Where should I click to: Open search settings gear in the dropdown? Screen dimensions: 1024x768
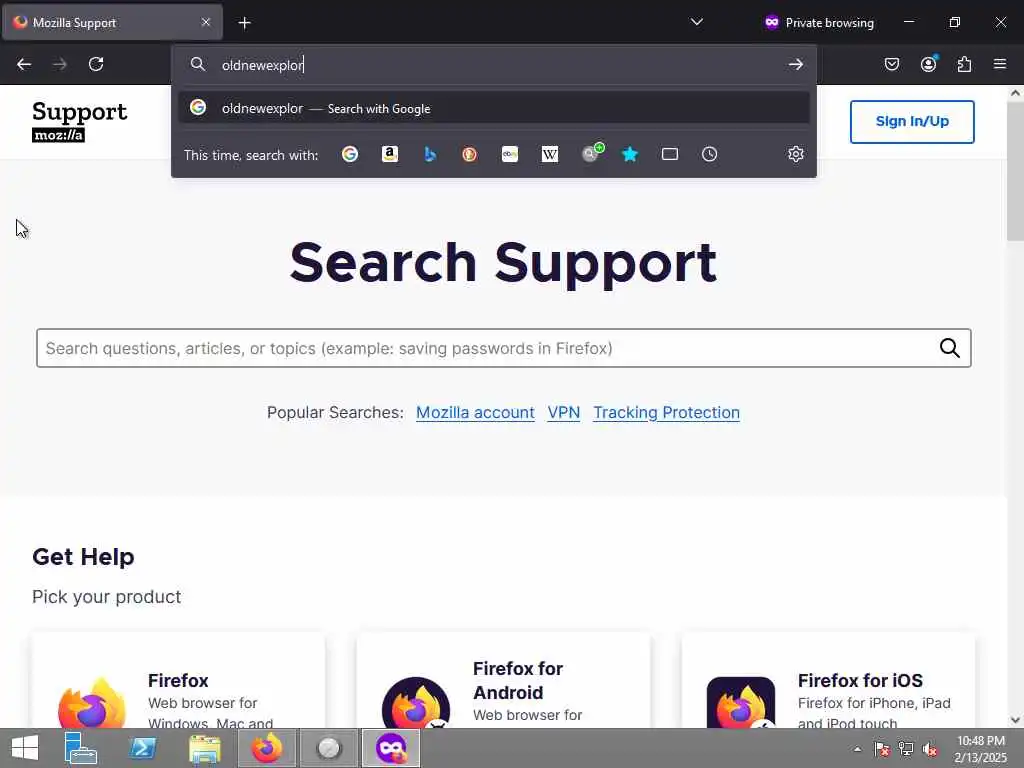795,154
